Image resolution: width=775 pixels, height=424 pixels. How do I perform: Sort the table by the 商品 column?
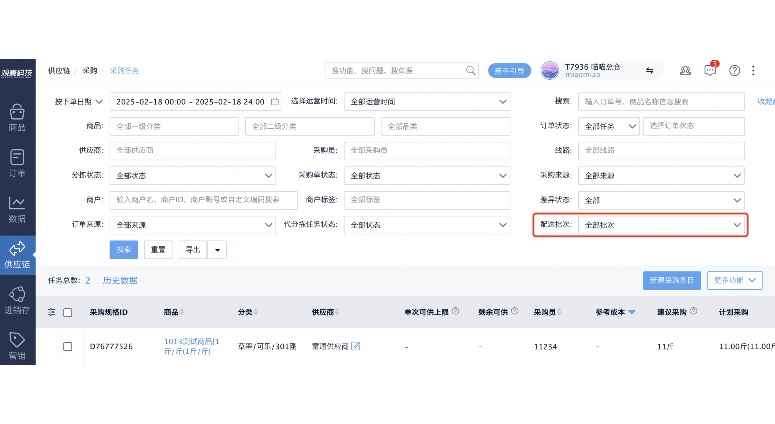click(x=181, y=312)
